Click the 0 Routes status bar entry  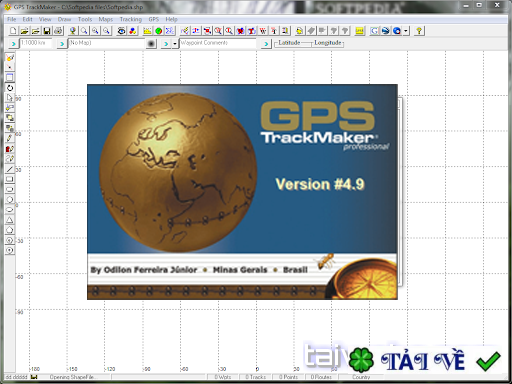tap(321, 377)
